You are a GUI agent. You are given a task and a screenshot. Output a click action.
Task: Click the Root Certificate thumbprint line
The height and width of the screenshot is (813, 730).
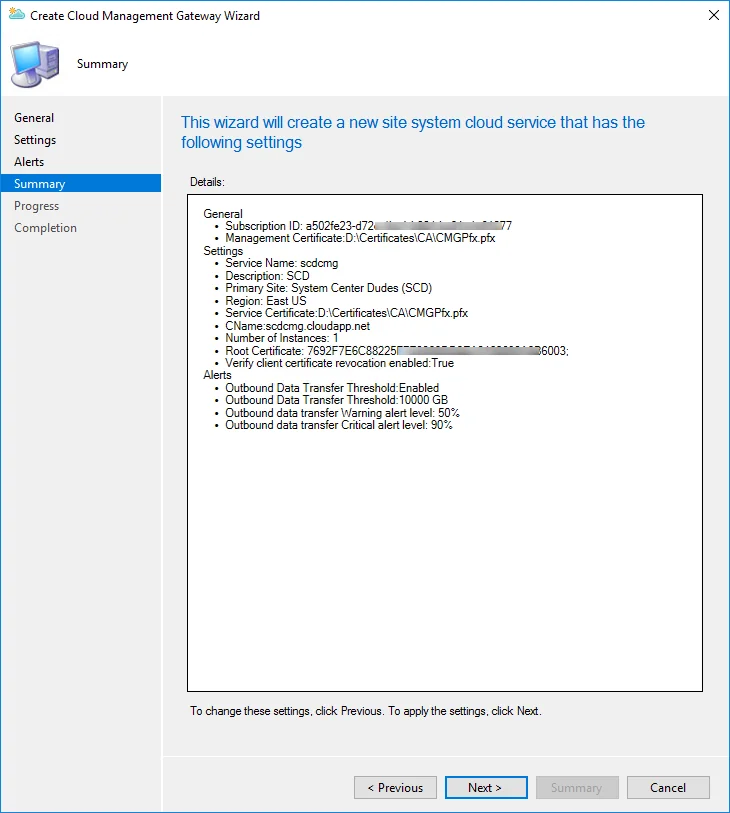click(397, 351)
